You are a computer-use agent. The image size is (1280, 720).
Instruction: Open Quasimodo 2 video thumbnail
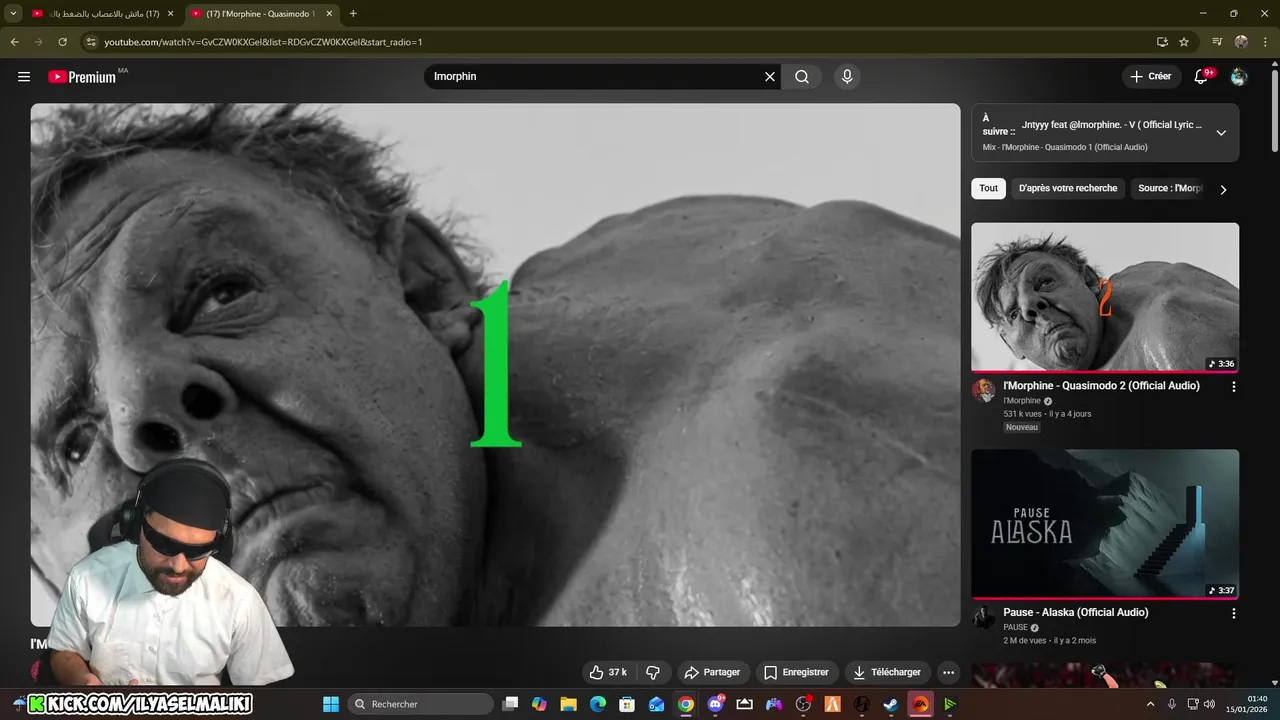pyautogui.click(x=1105, y=297)
